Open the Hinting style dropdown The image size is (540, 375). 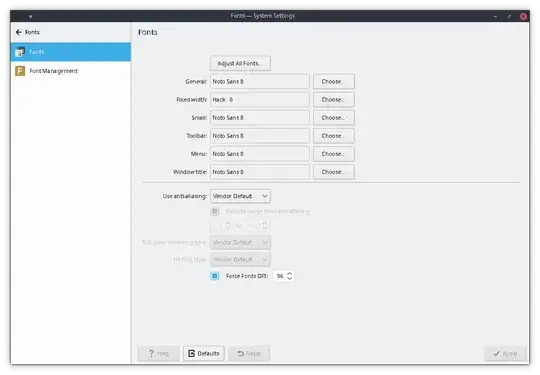[x=240, y=259]
